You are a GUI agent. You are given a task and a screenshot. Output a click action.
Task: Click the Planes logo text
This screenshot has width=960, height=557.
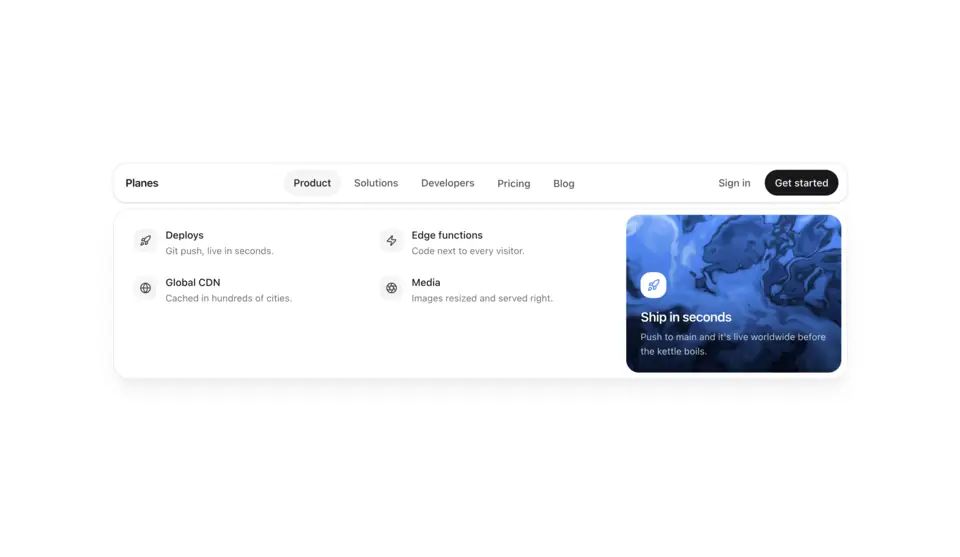point(142,183)
